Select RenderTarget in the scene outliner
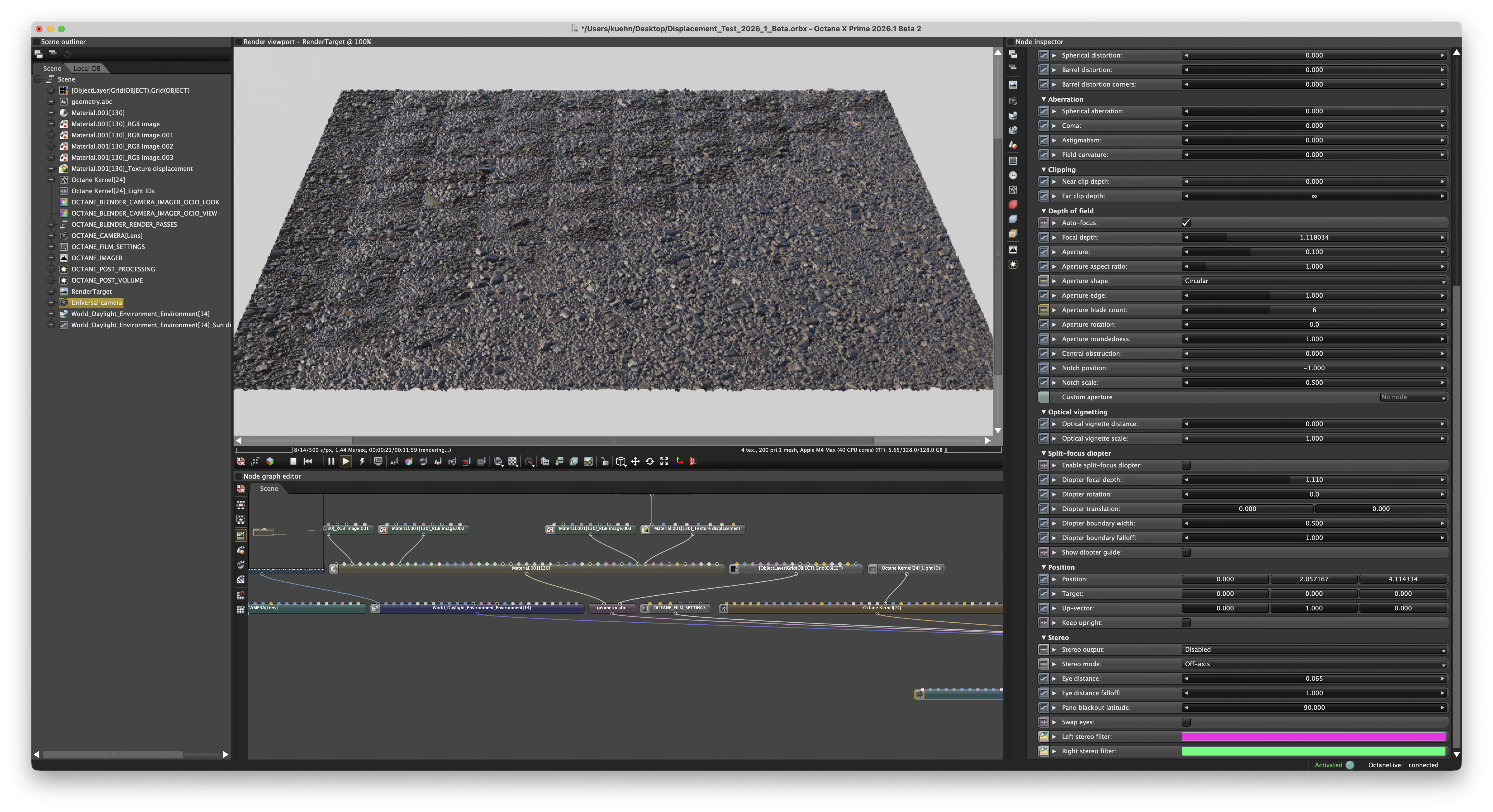The image size is (1493, 812). [x=92, y=291]
